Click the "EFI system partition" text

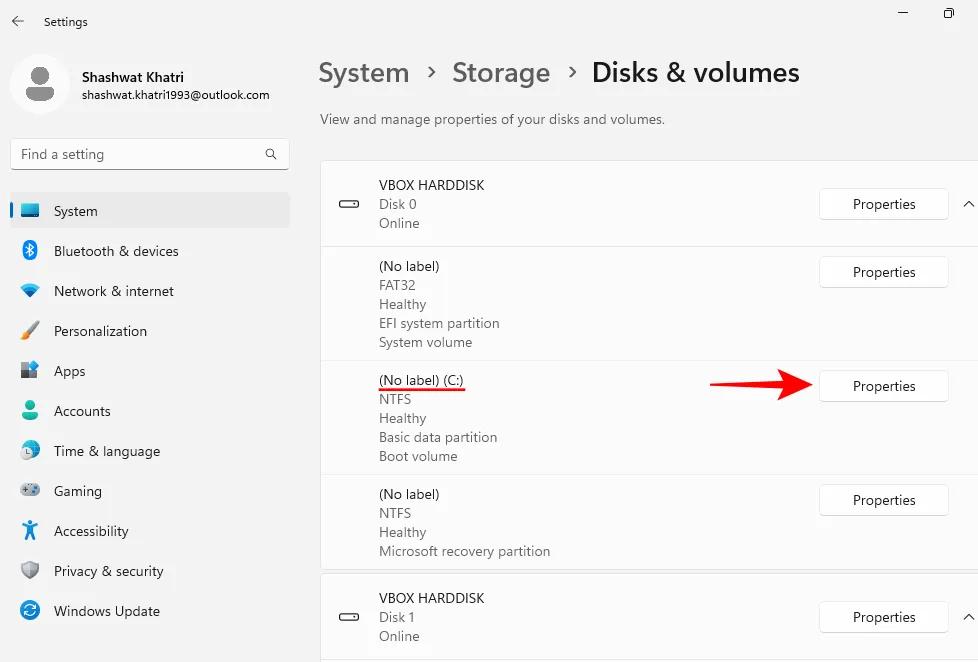(x=439, y=323)
